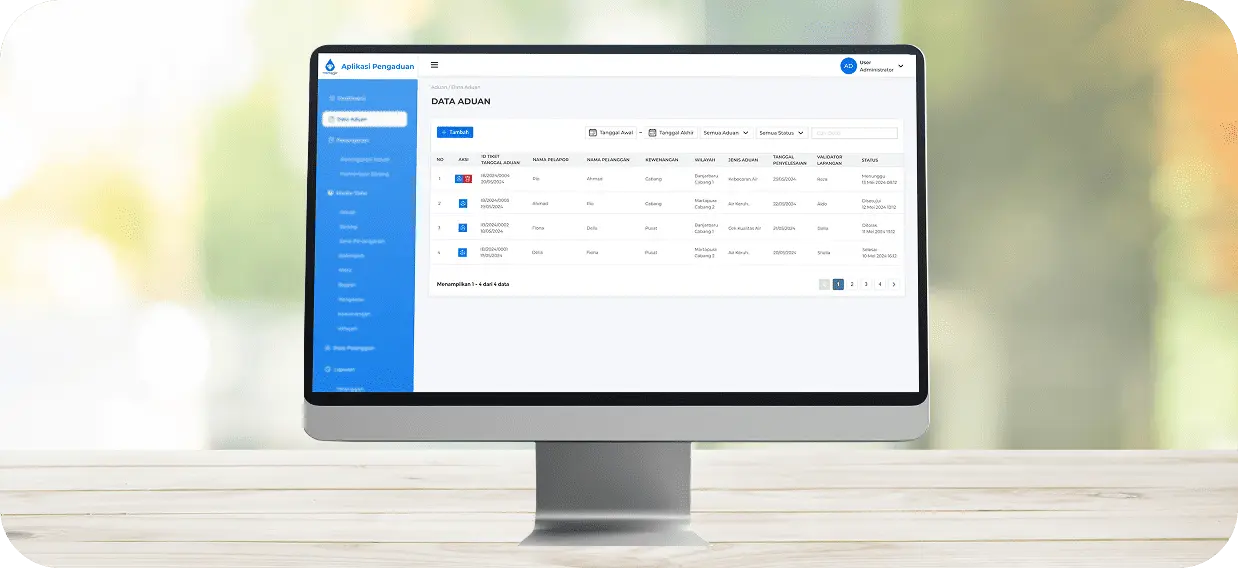Open the Tanggal Awal date picker
This screenshot has width=1238, height=568.
(x=611, y=132)
